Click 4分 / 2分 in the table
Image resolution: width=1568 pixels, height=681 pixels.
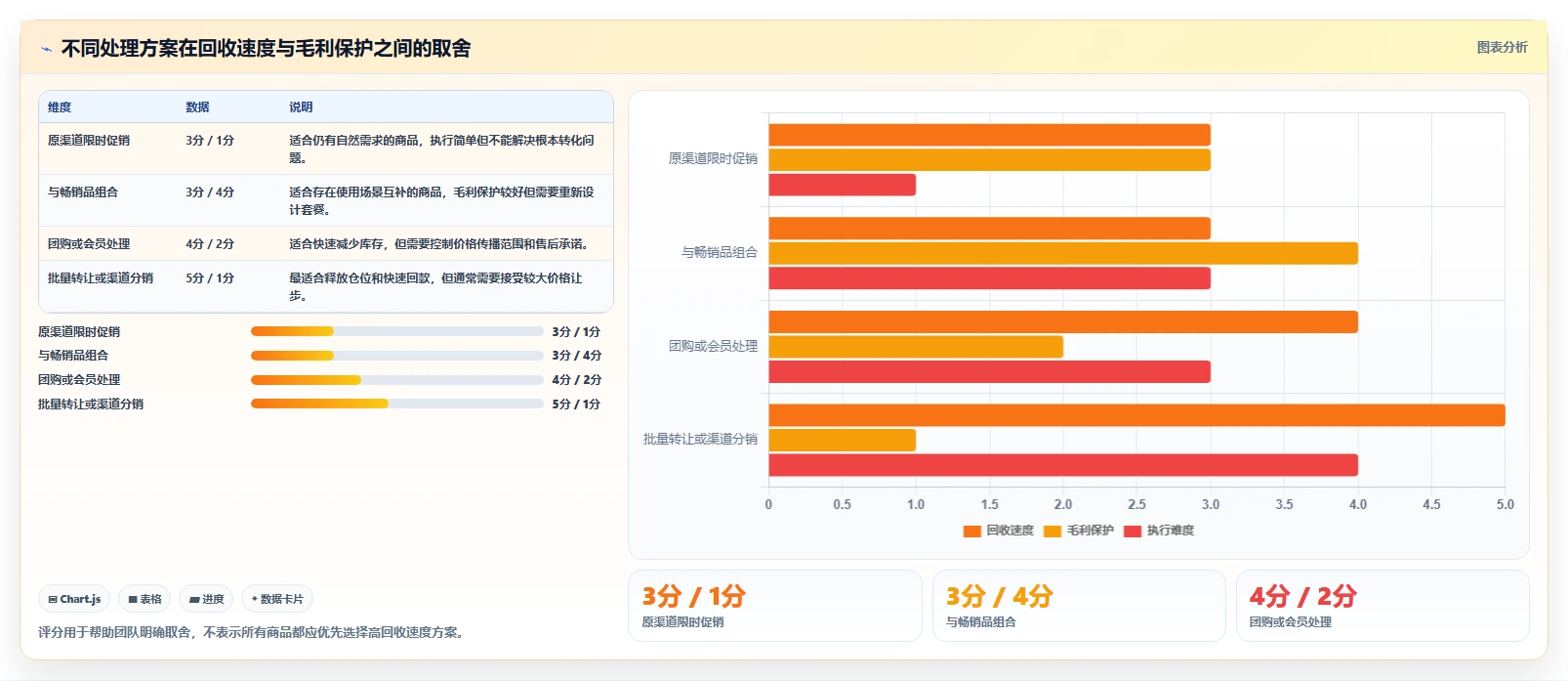(210, 244)
